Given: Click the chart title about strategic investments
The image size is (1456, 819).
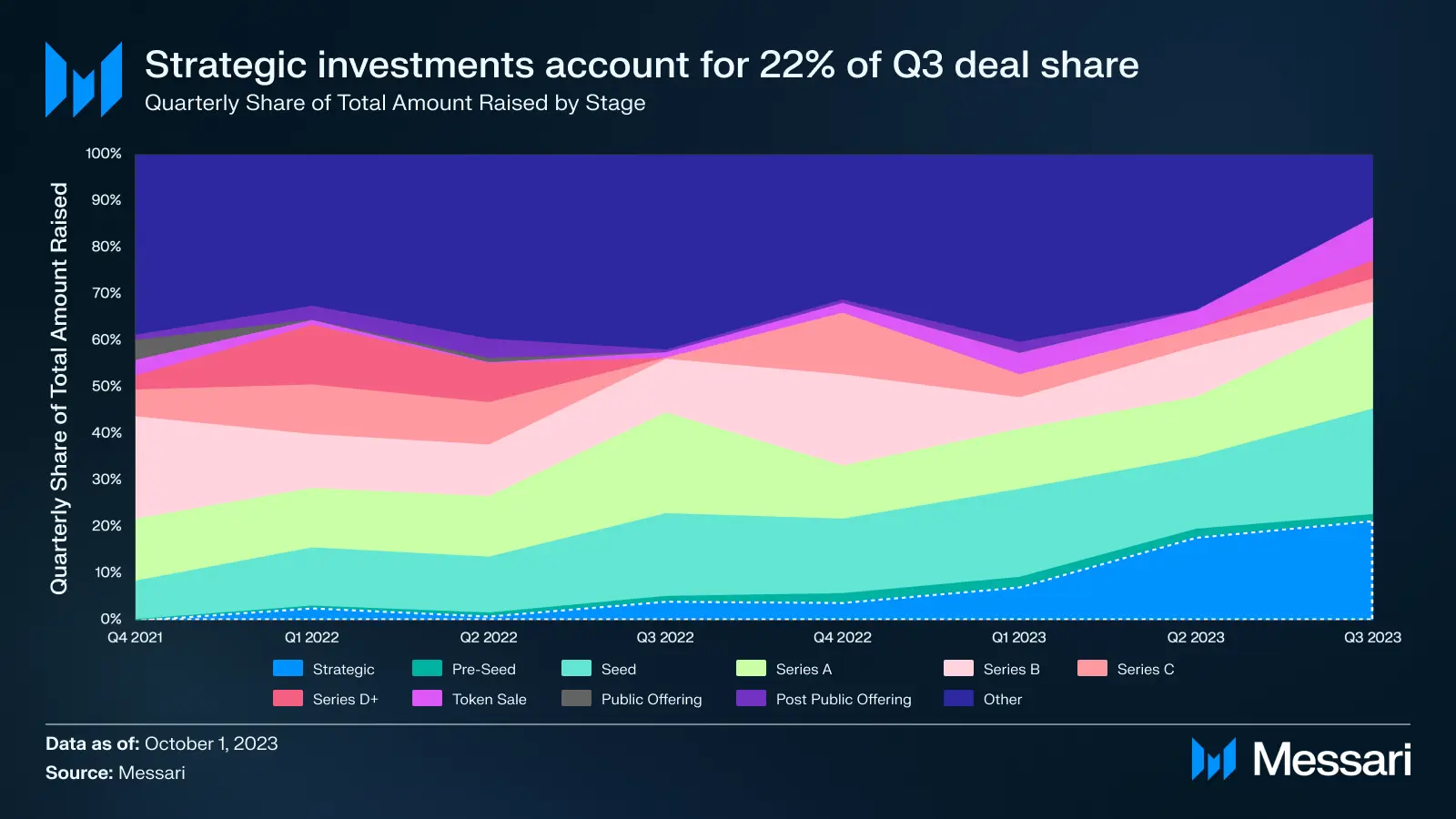Looking at the screenshot, I should 642,66.
